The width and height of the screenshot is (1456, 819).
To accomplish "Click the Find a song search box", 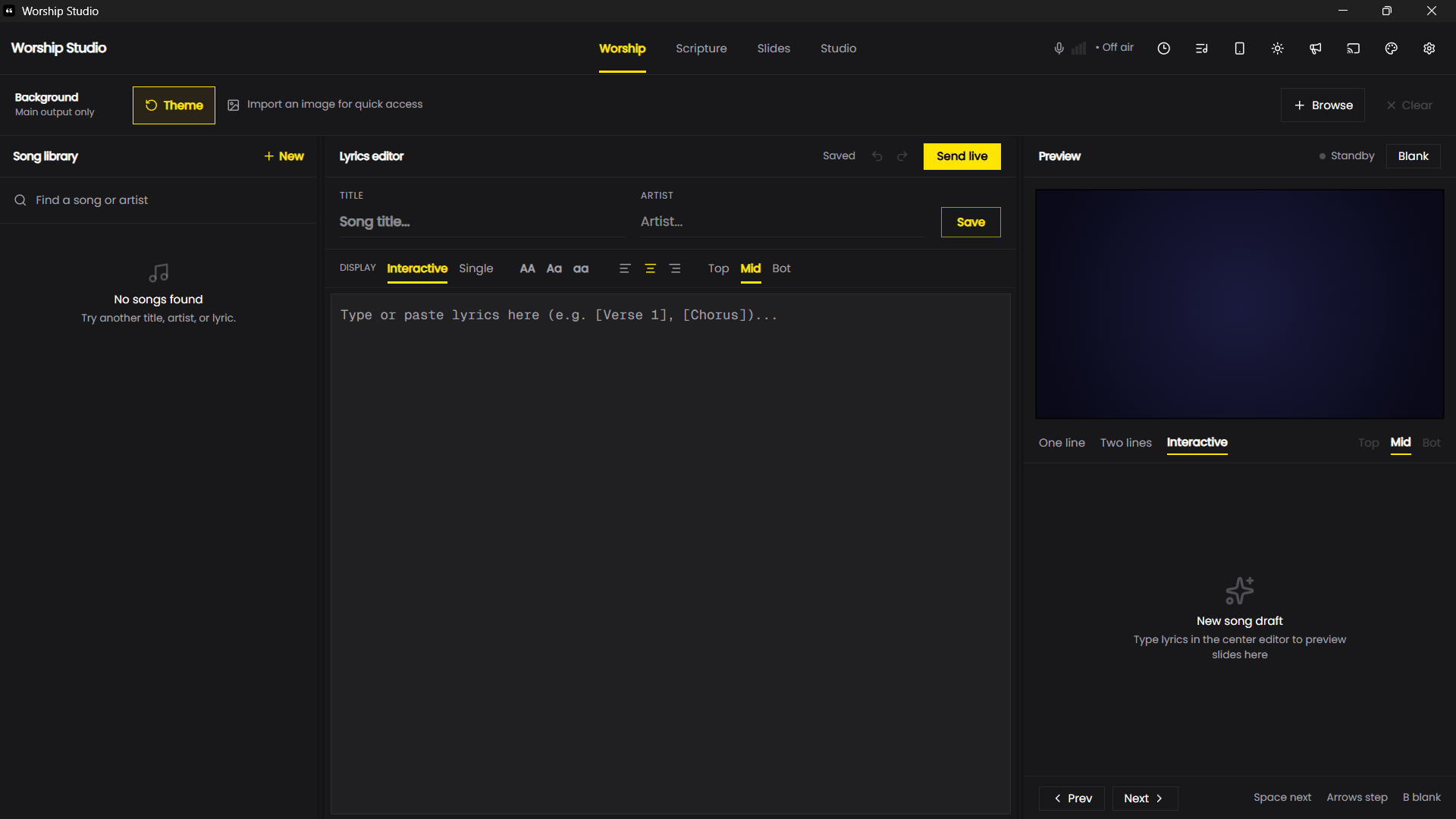I will 158,200.
